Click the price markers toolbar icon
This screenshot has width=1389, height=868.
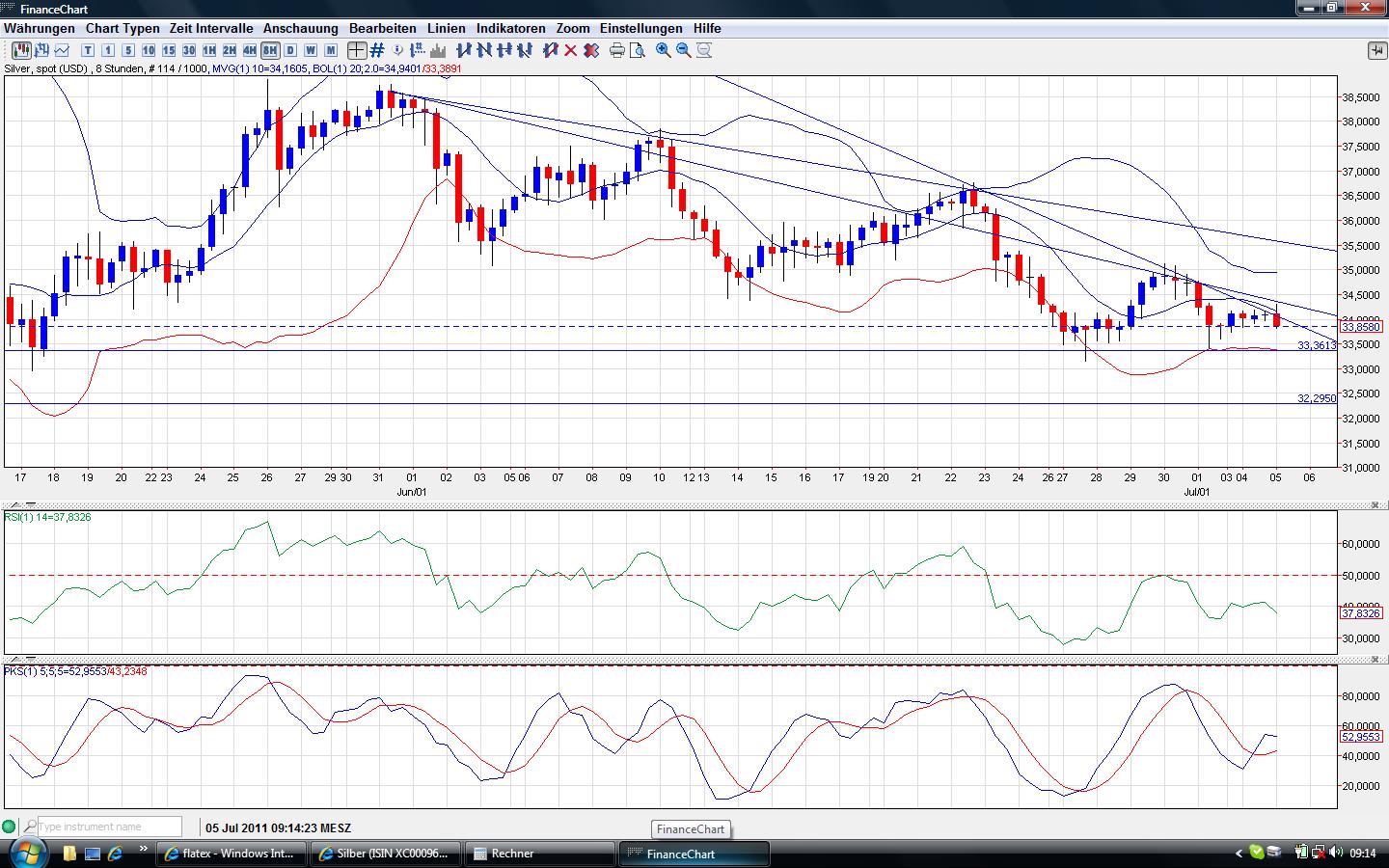418,50
